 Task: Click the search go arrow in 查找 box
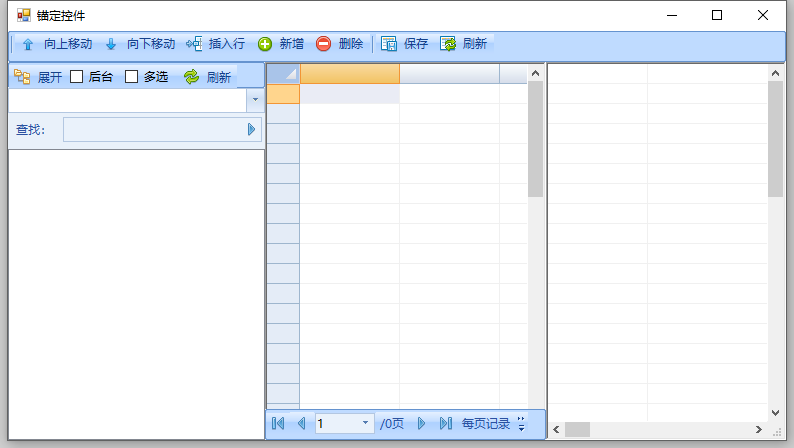coord(251,130)
